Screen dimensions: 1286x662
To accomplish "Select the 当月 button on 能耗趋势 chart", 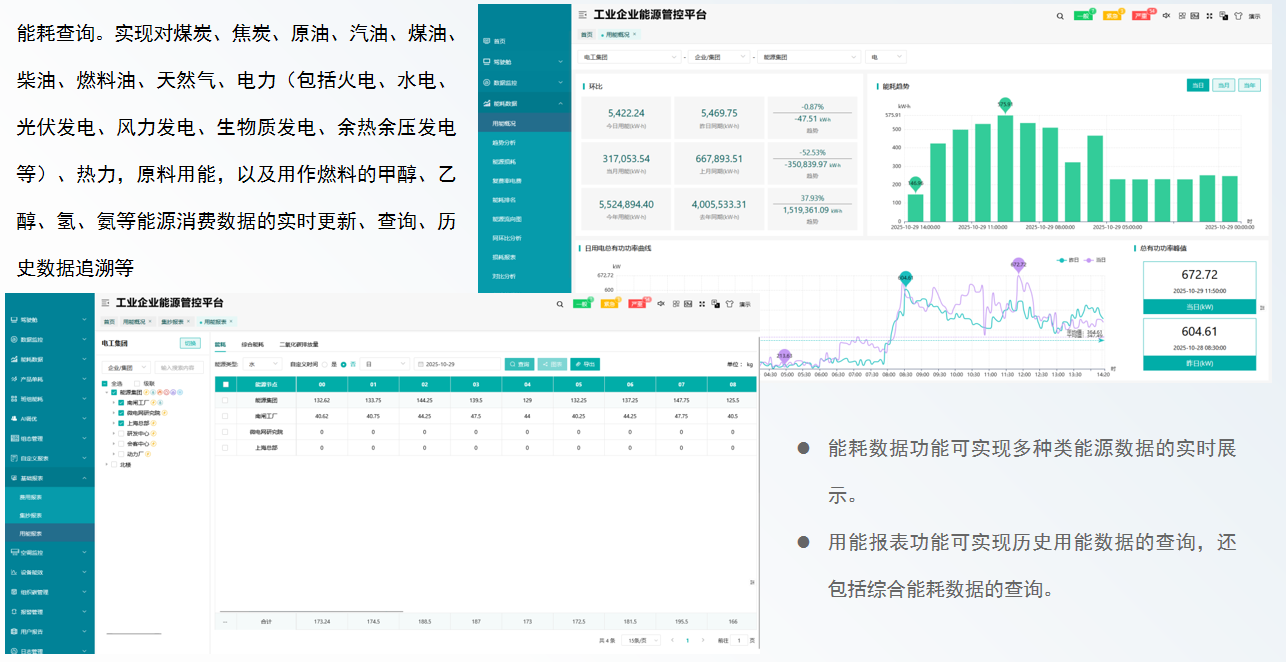I will click(1224, 85).
